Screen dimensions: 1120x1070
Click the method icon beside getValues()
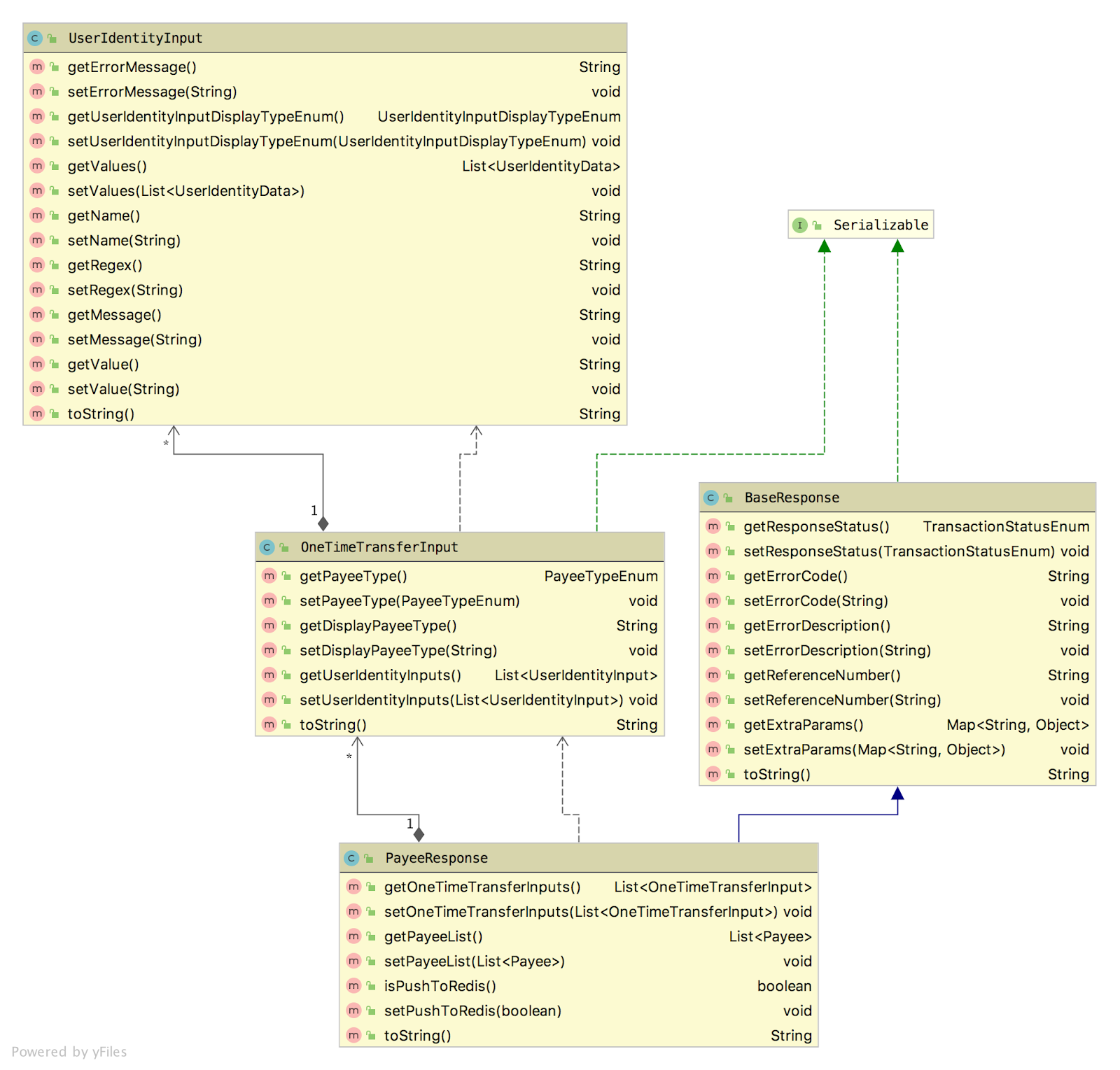pyautogui.click(x=37, y=166)
